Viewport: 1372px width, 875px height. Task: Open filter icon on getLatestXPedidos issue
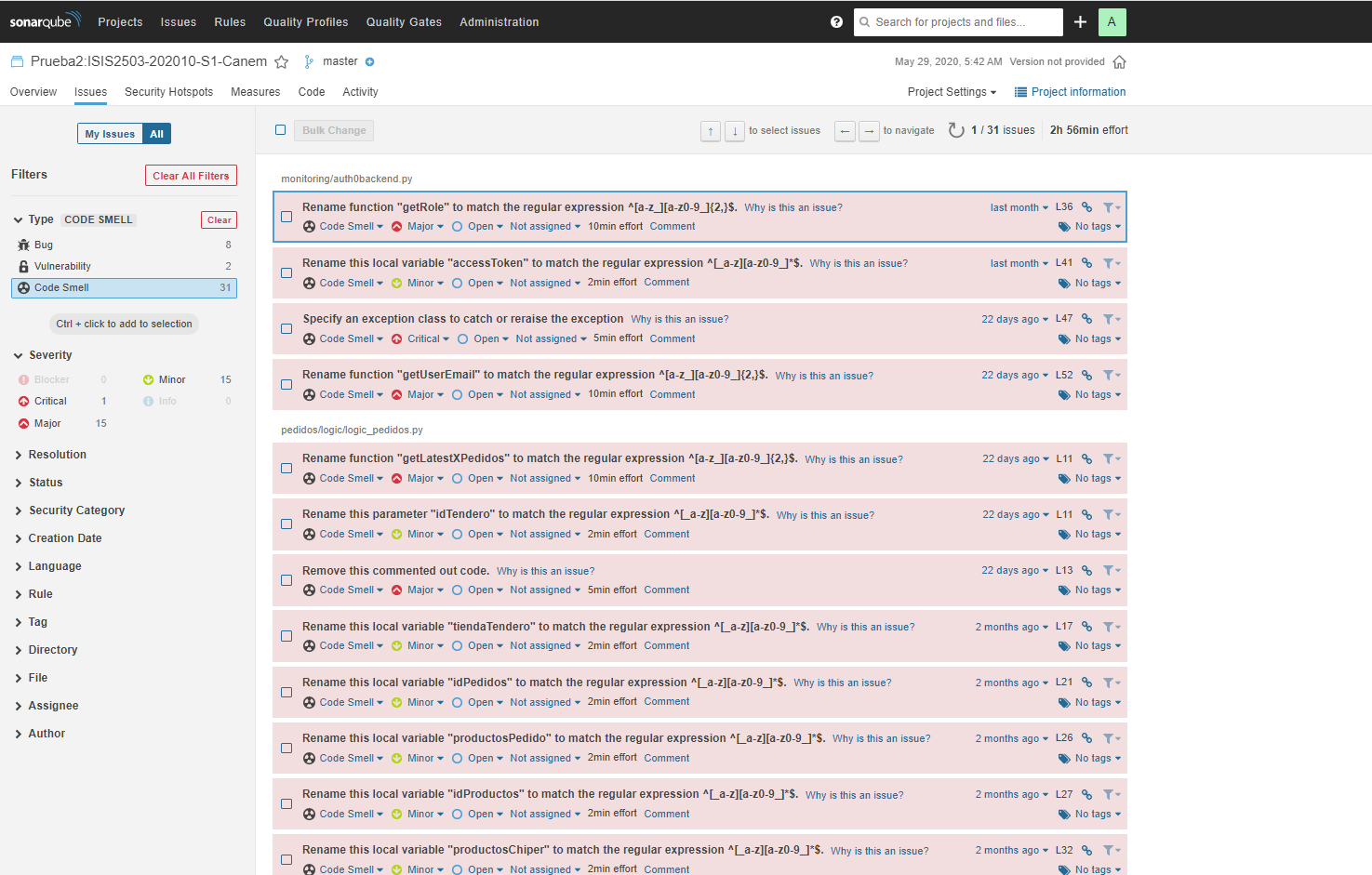[x=1112, y=458]
